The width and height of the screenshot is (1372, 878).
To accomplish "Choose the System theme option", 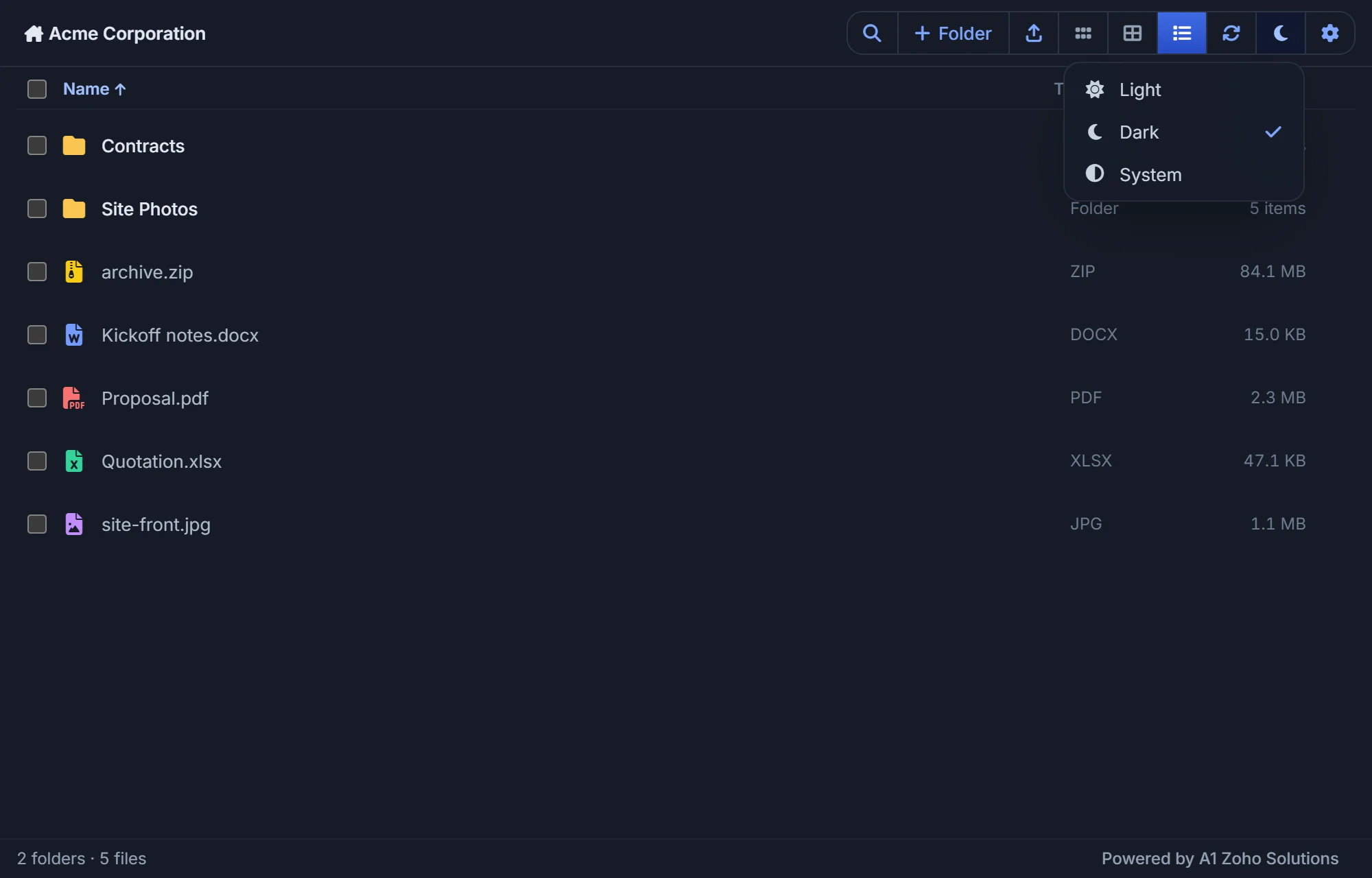I will [1183, 175].
